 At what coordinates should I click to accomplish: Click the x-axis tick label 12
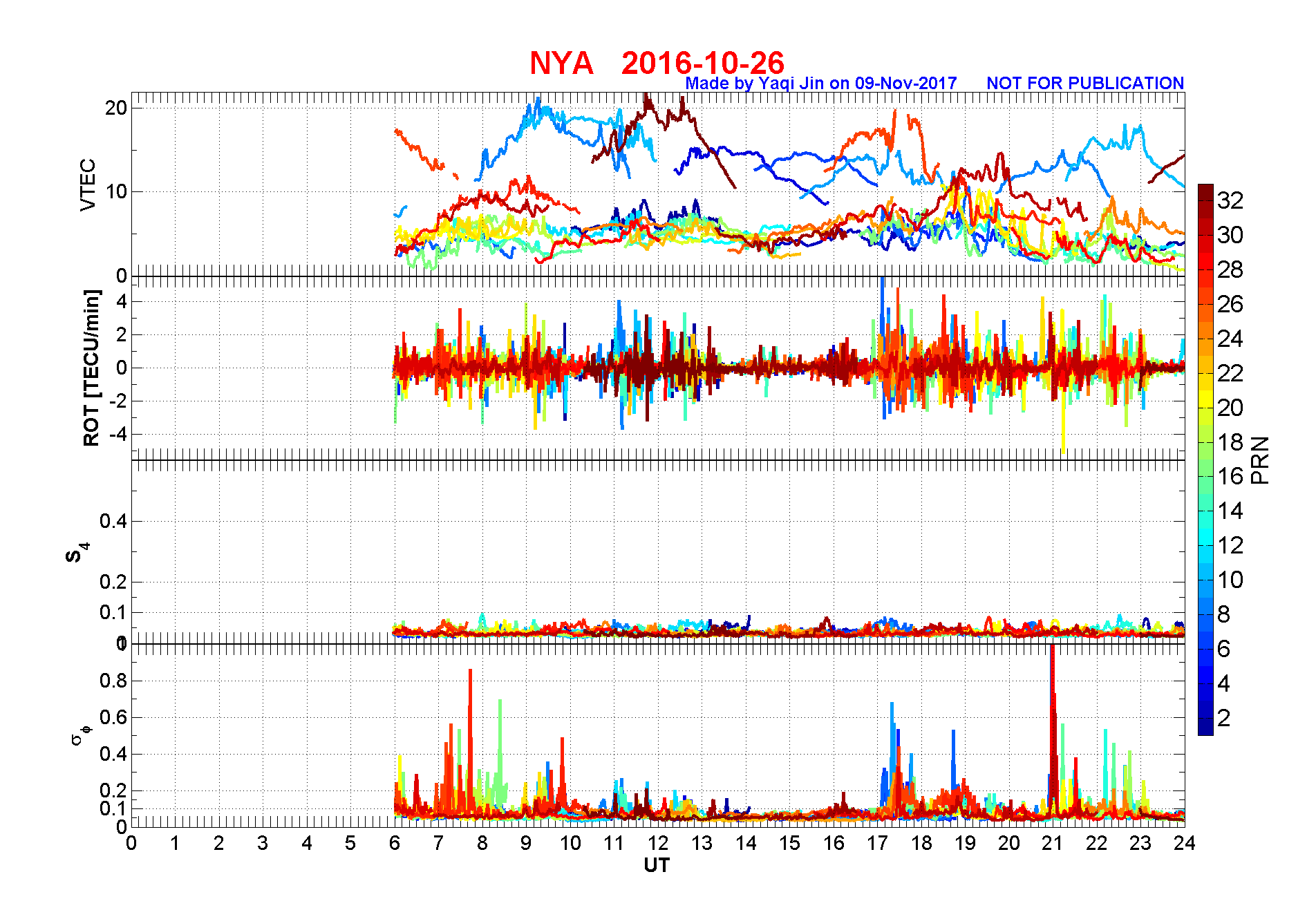[x=658, y=844]
